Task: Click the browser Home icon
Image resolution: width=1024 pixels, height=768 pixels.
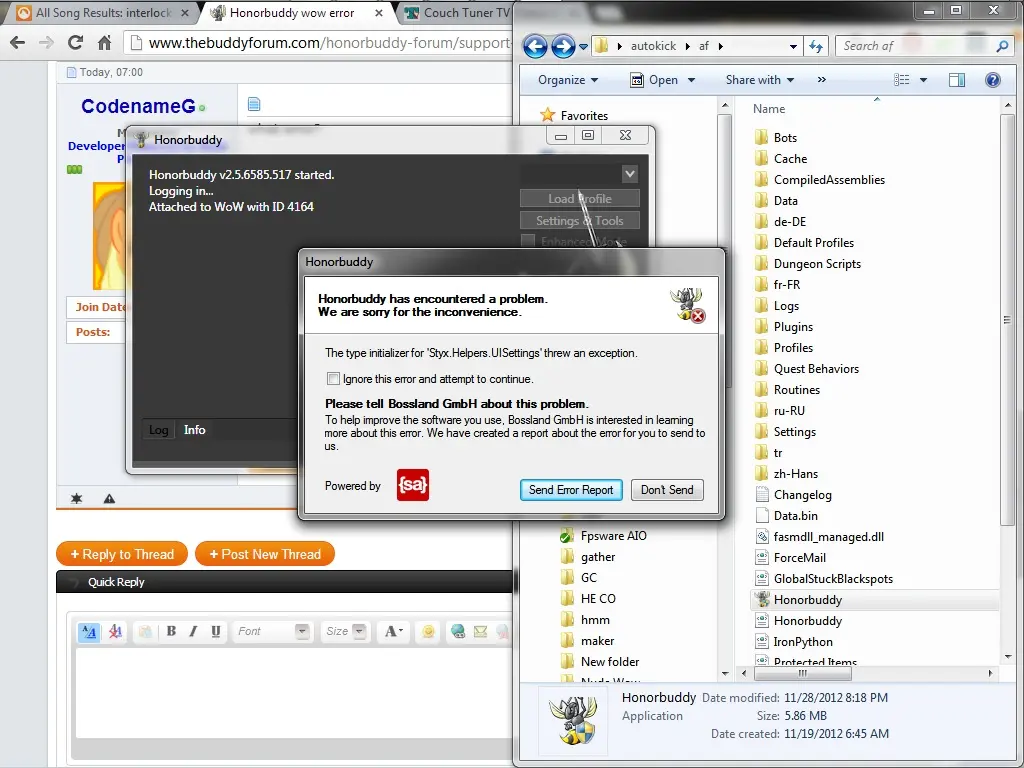Action: (104, 43)
